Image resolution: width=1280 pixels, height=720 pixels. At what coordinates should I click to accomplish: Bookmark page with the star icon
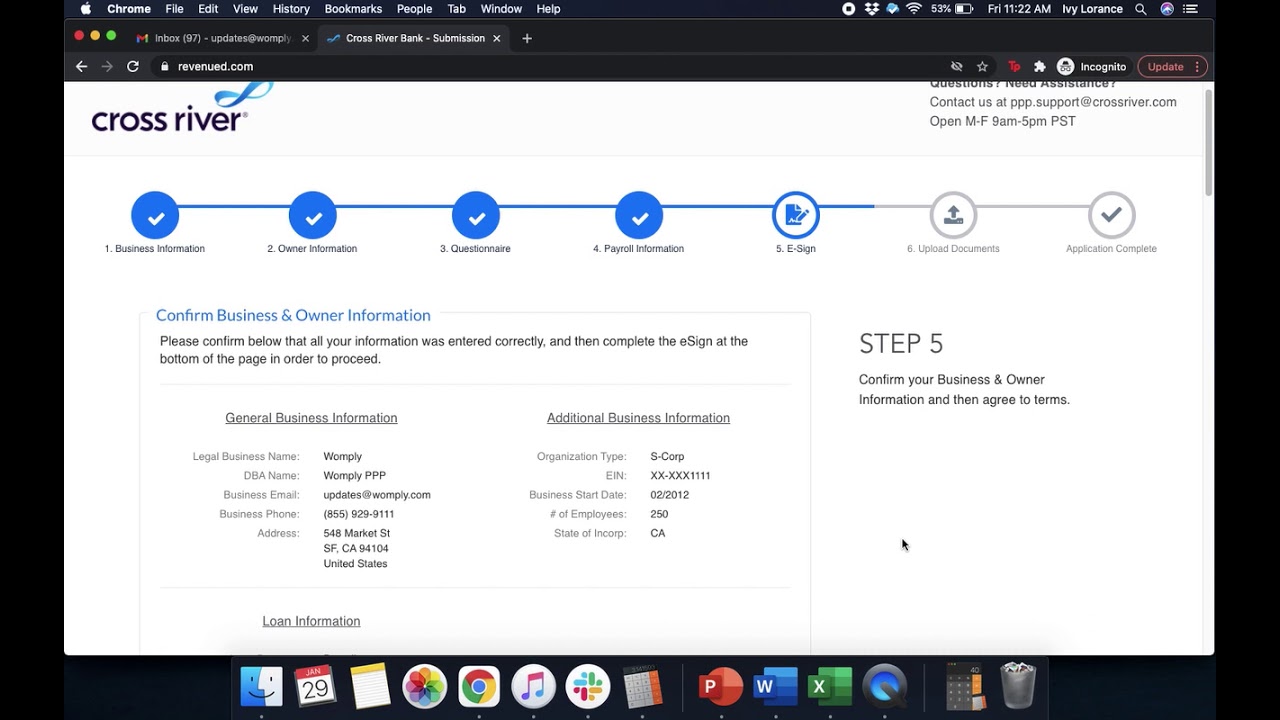pos(982,66)
